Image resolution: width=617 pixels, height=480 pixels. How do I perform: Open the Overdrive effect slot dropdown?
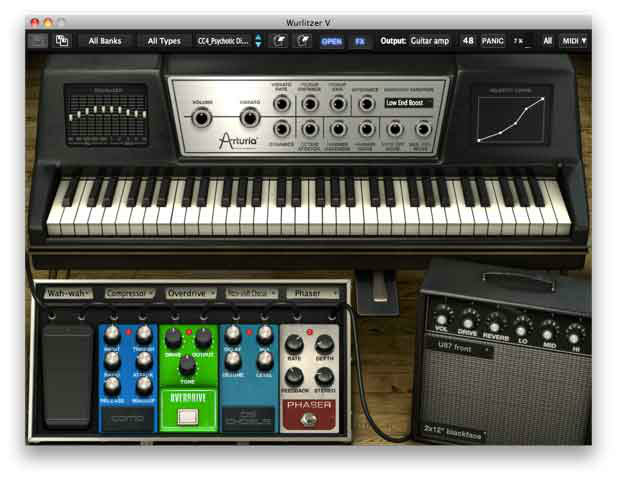(191, 293)
